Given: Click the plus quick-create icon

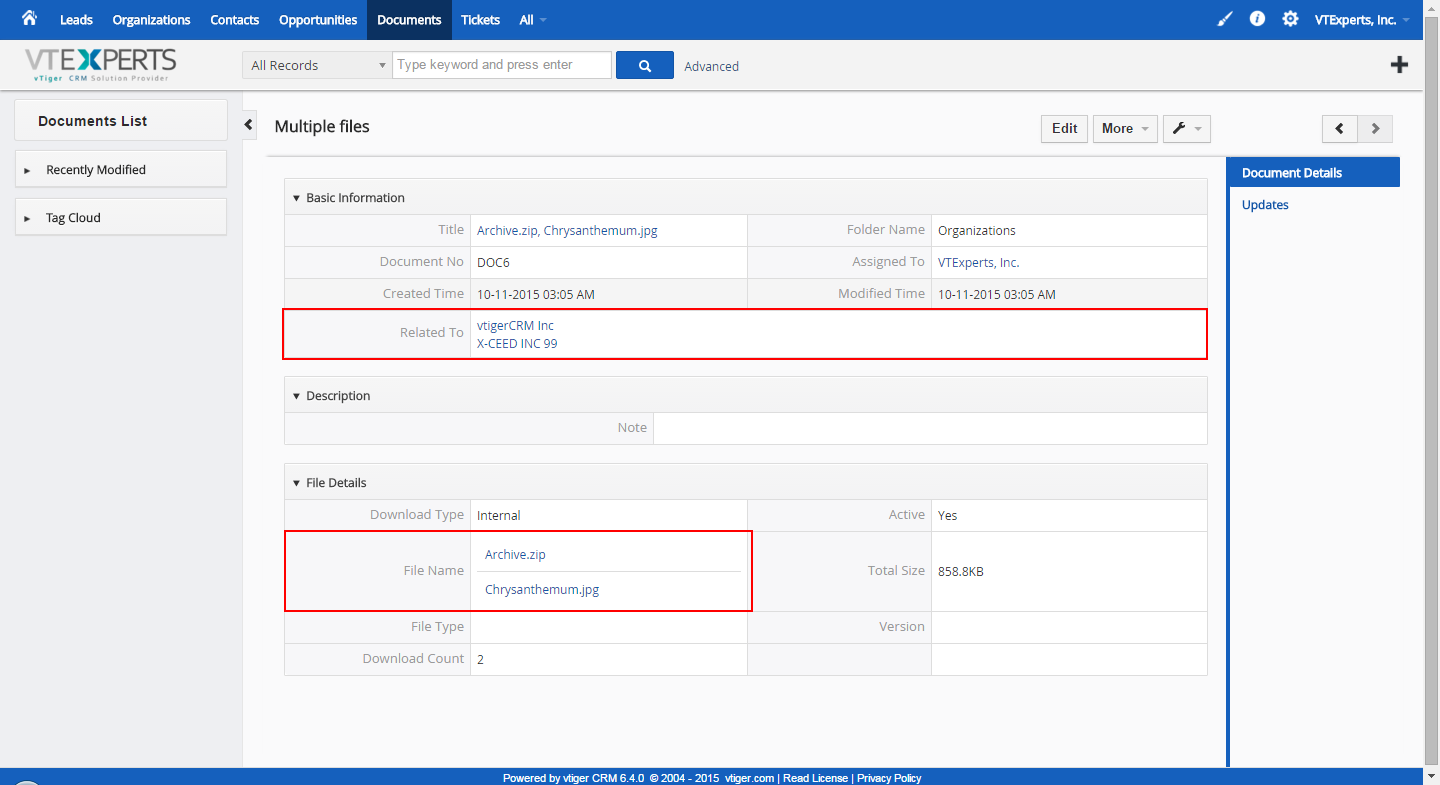Looking at the screenshot, I should click(x=1400, y=65).
